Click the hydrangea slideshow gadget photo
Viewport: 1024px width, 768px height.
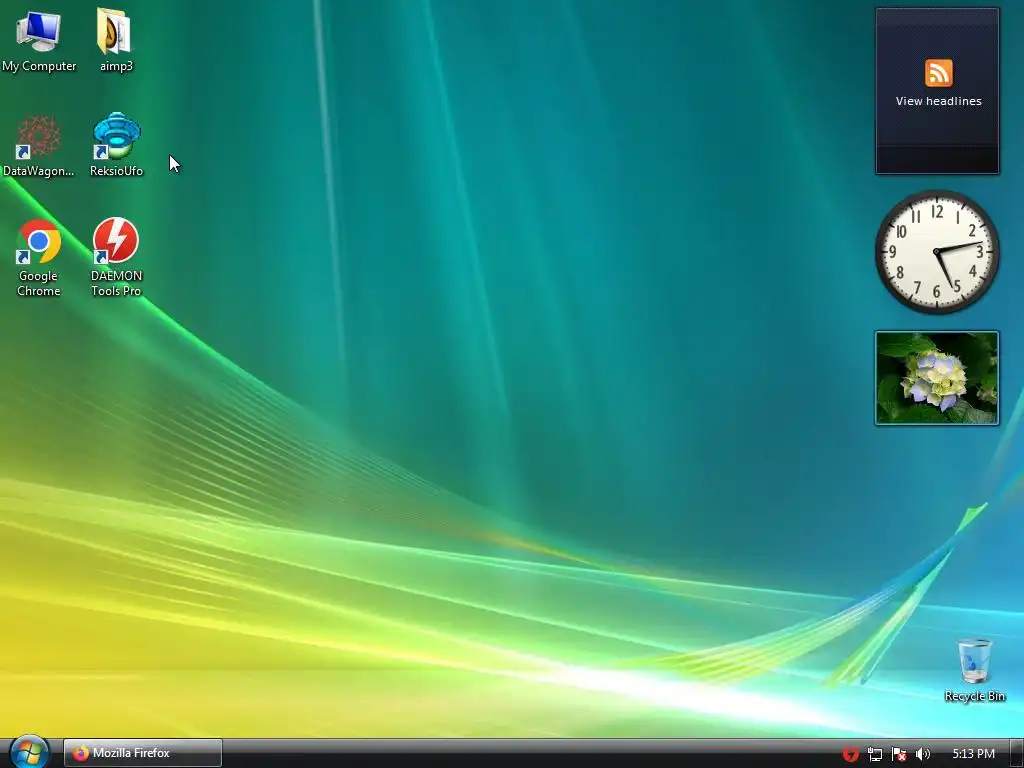click(937, 378)
